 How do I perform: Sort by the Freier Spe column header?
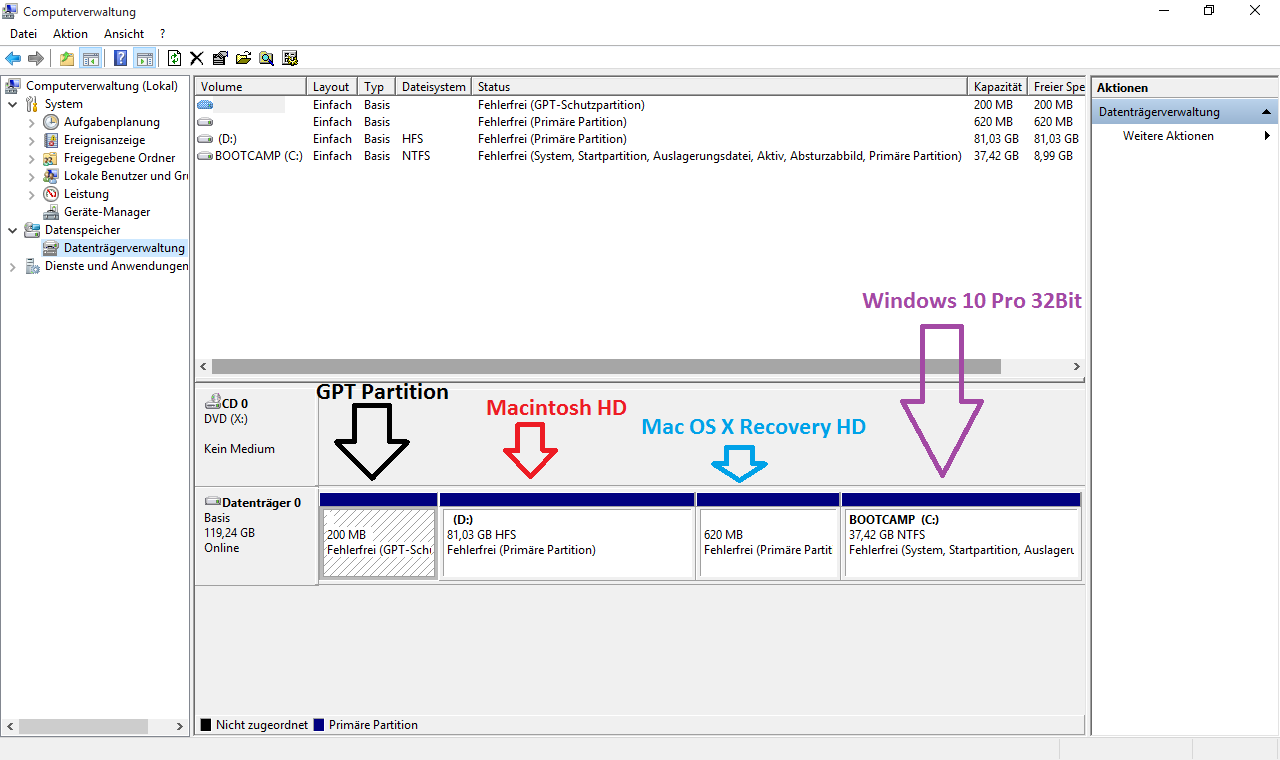(x=1057, y=87)
